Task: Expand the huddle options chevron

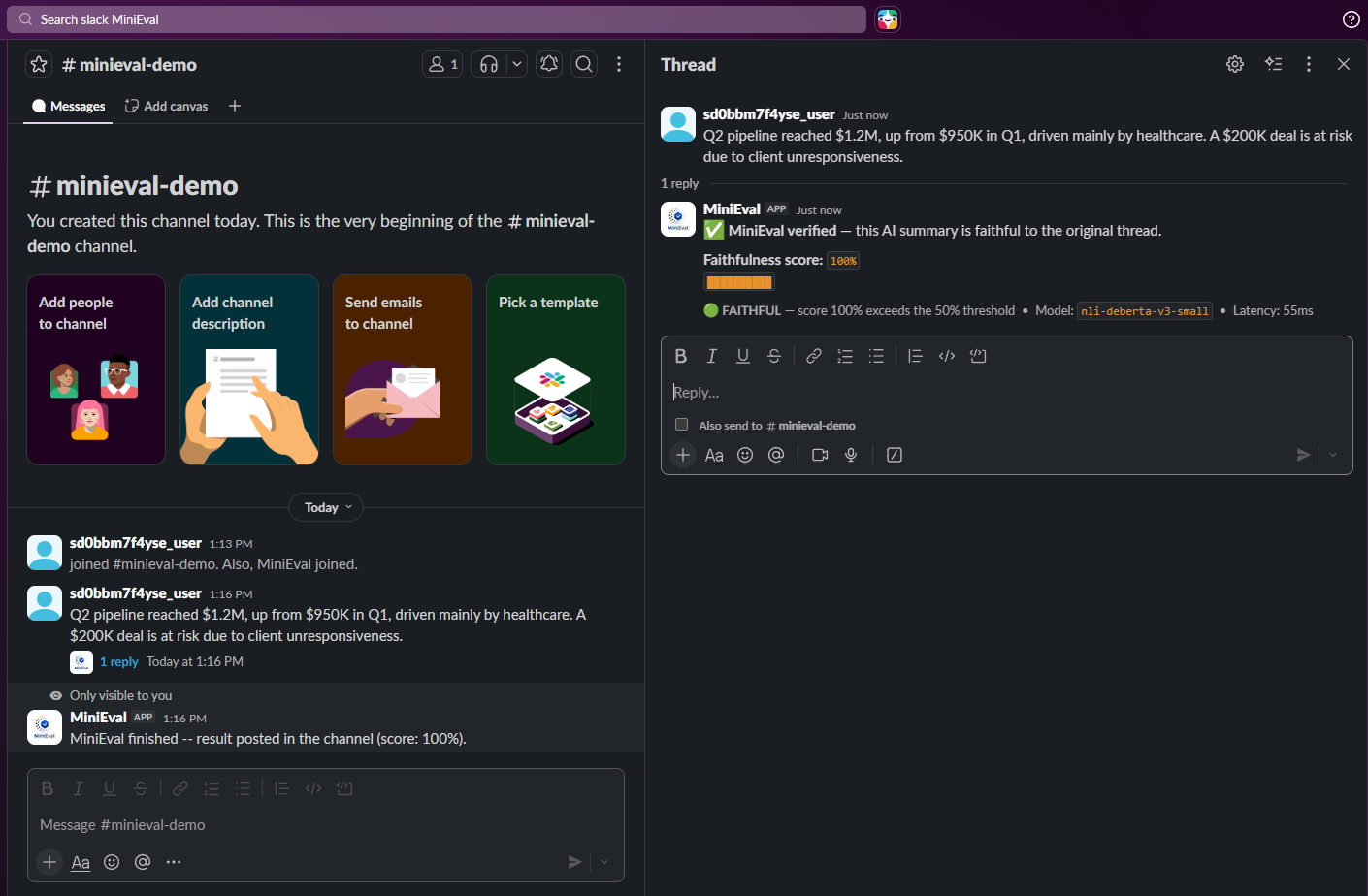Action: pyautogui.click(x=517, y=64)
